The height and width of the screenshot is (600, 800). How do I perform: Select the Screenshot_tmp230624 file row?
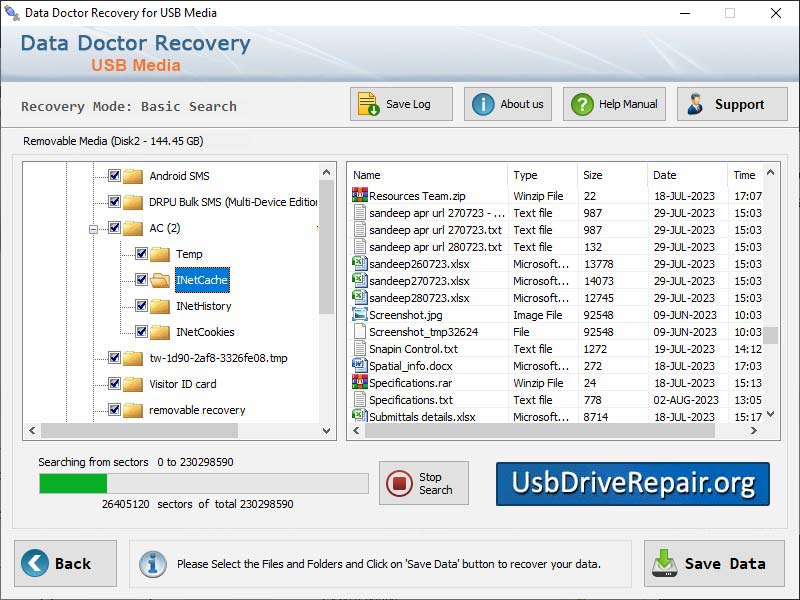pyautogui.click(x=430, y=331)
